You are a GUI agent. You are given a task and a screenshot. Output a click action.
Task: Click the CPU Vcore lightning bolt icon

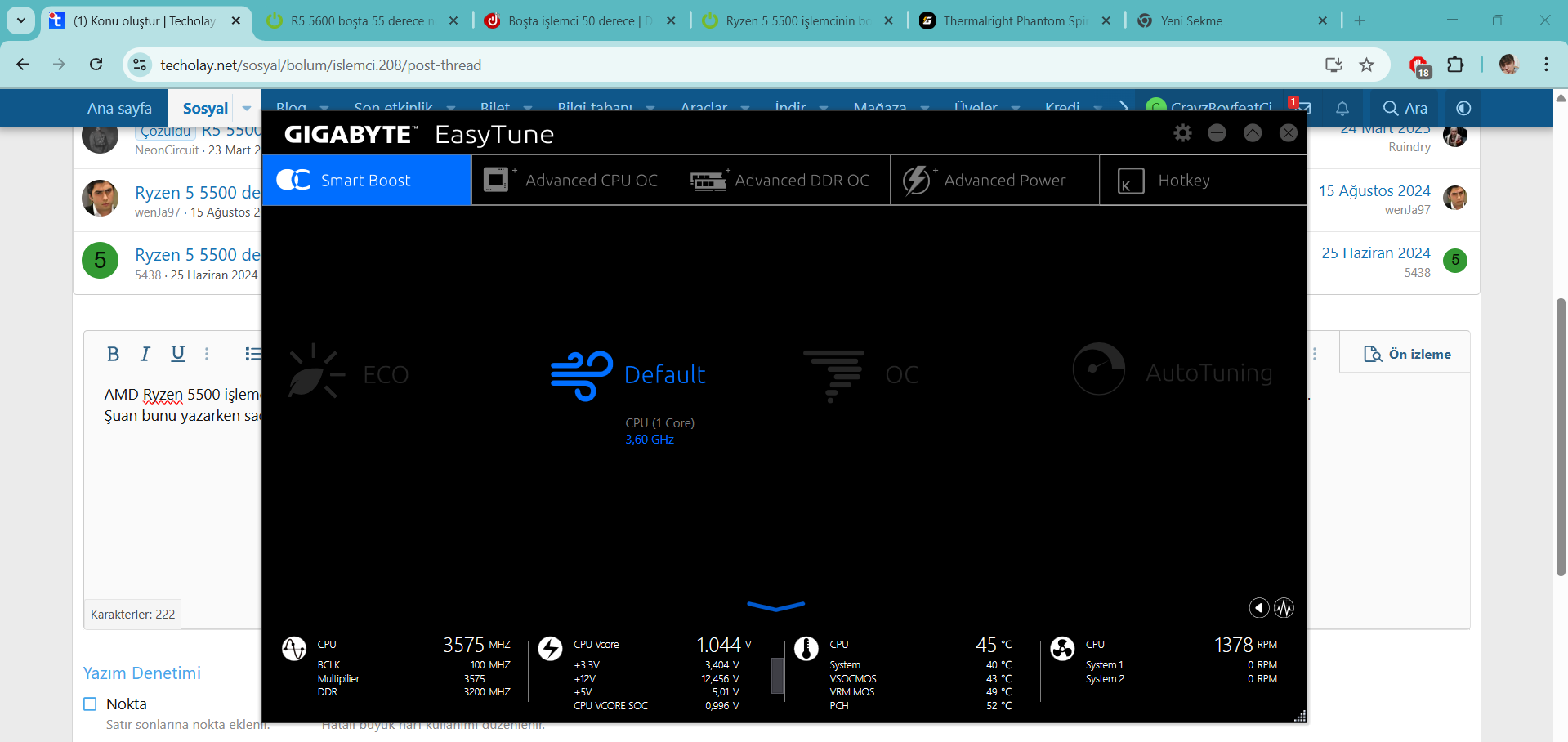coord(550,648)
